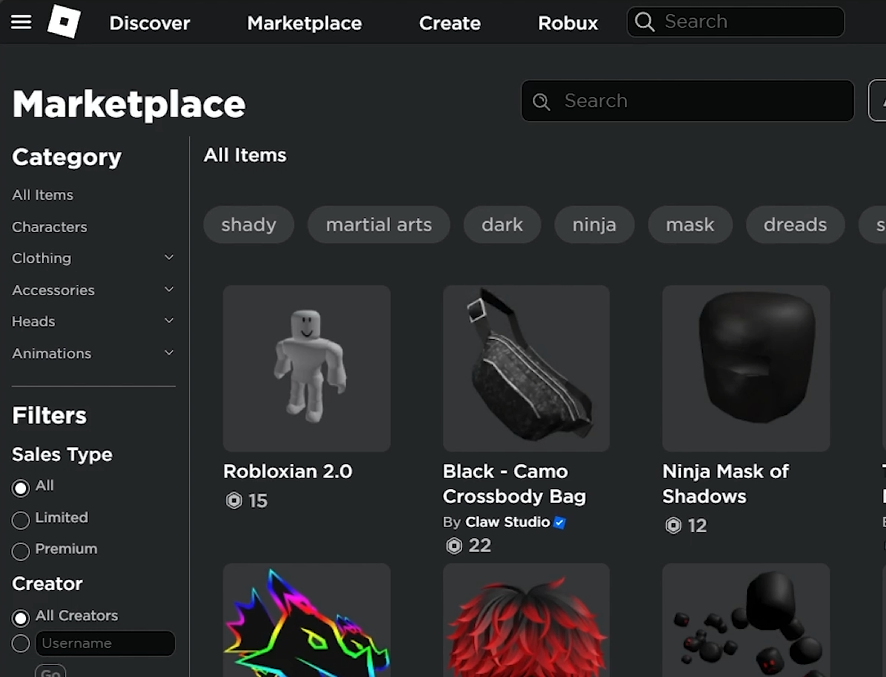Open Black Camo Crossbody Bag thumbnail
This screenshot has width=886, height=677.
click(x=526, y=368)
